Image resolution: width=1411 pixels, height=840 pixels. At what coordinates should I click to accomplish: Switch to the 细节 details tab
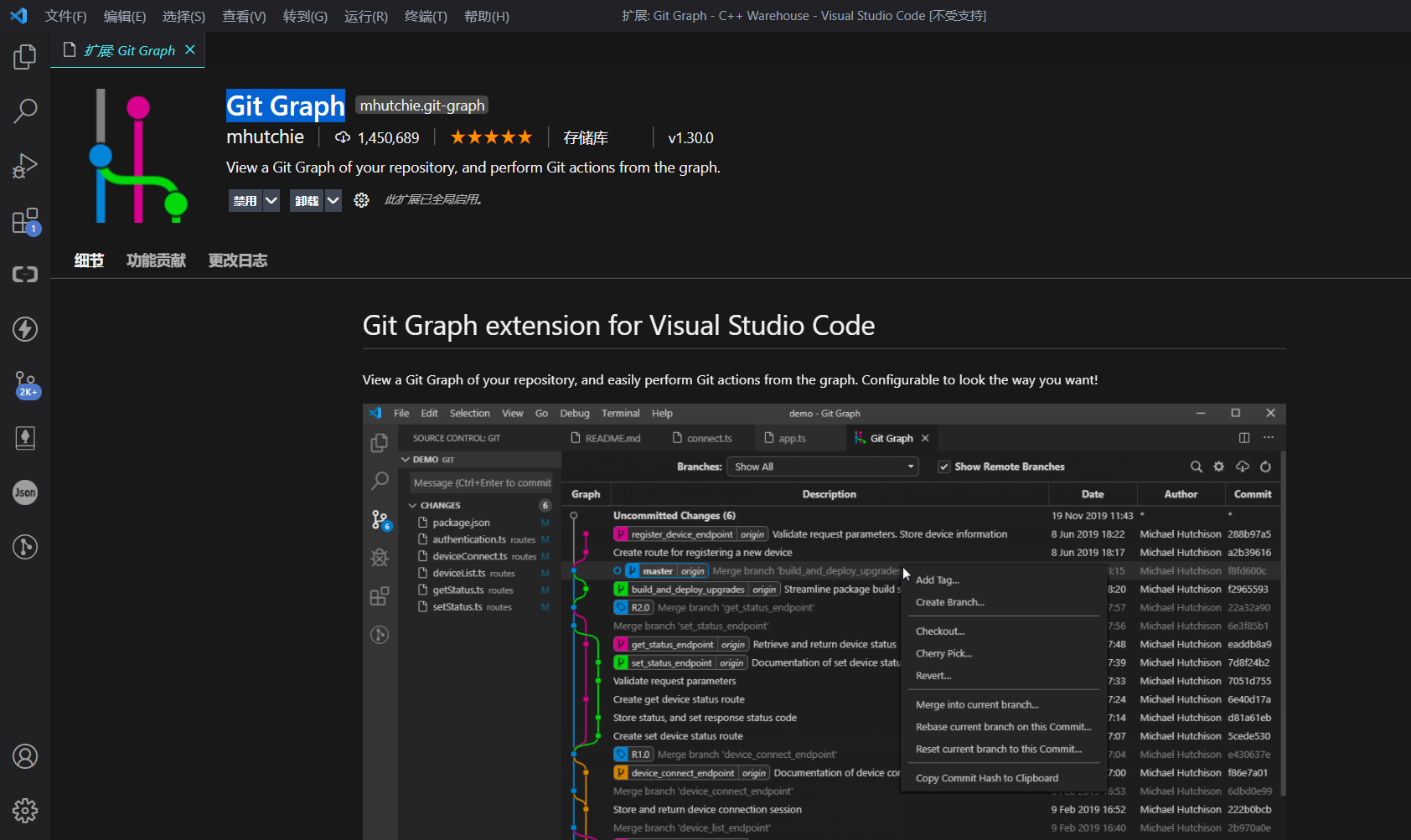(89, 260)
